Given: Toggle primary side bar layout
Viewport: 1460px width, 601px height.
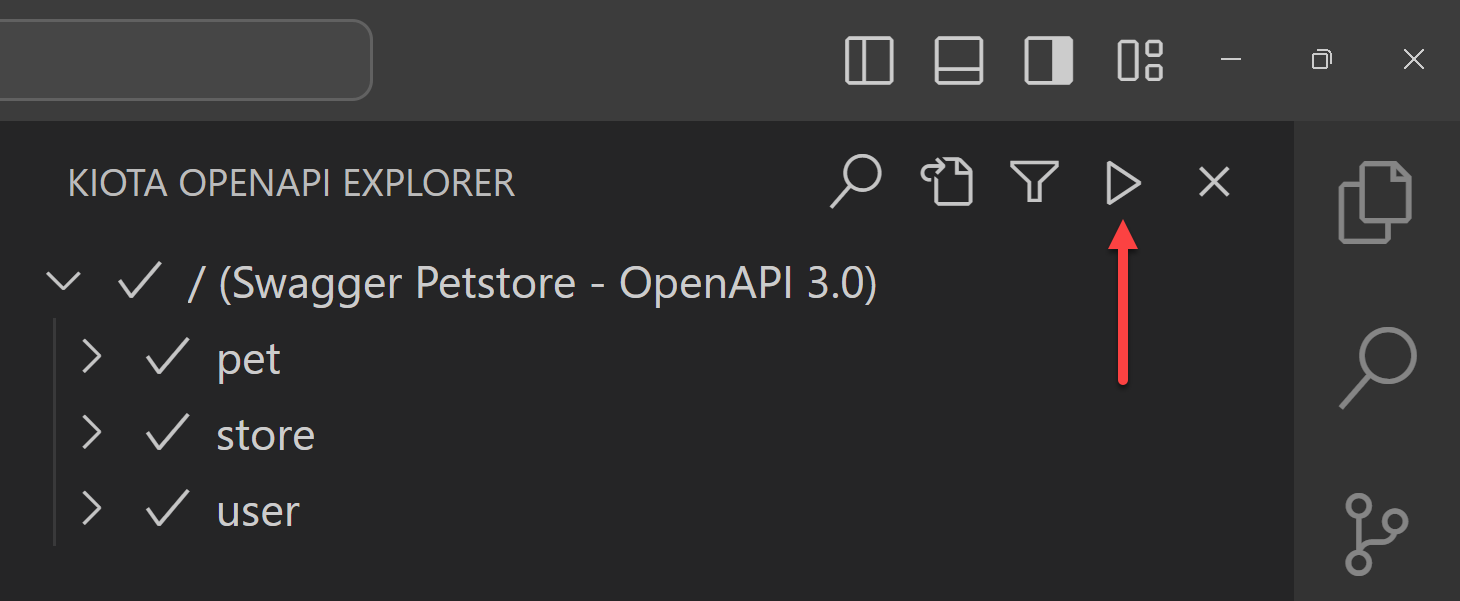Looking at the screenshot, I should click(869, 61).
